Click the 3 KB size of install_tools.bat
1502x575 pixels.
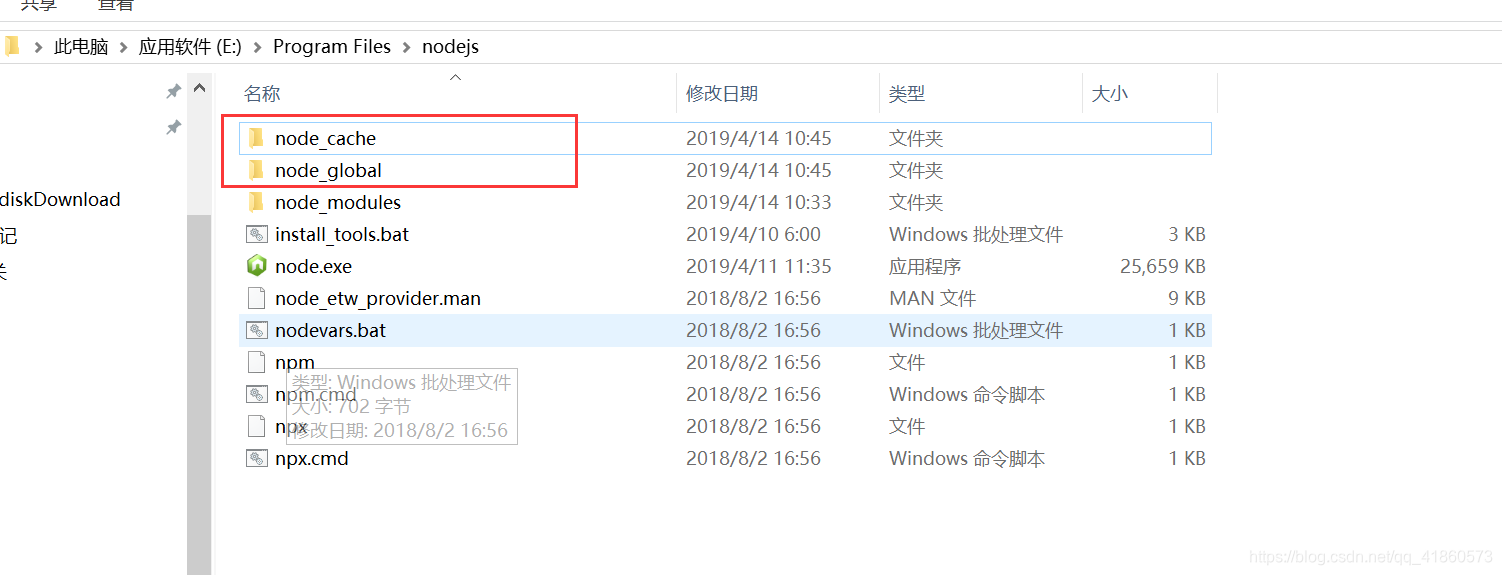(x=1187, y=235)
